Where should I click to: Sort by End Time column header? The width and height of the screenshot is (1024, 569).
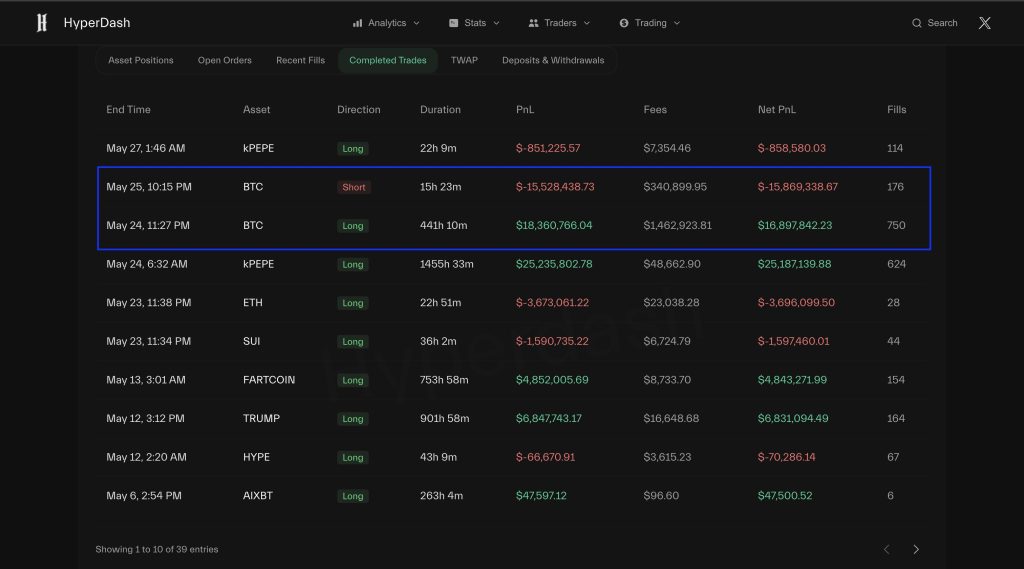pyautogui.click(x=129, y=110)
